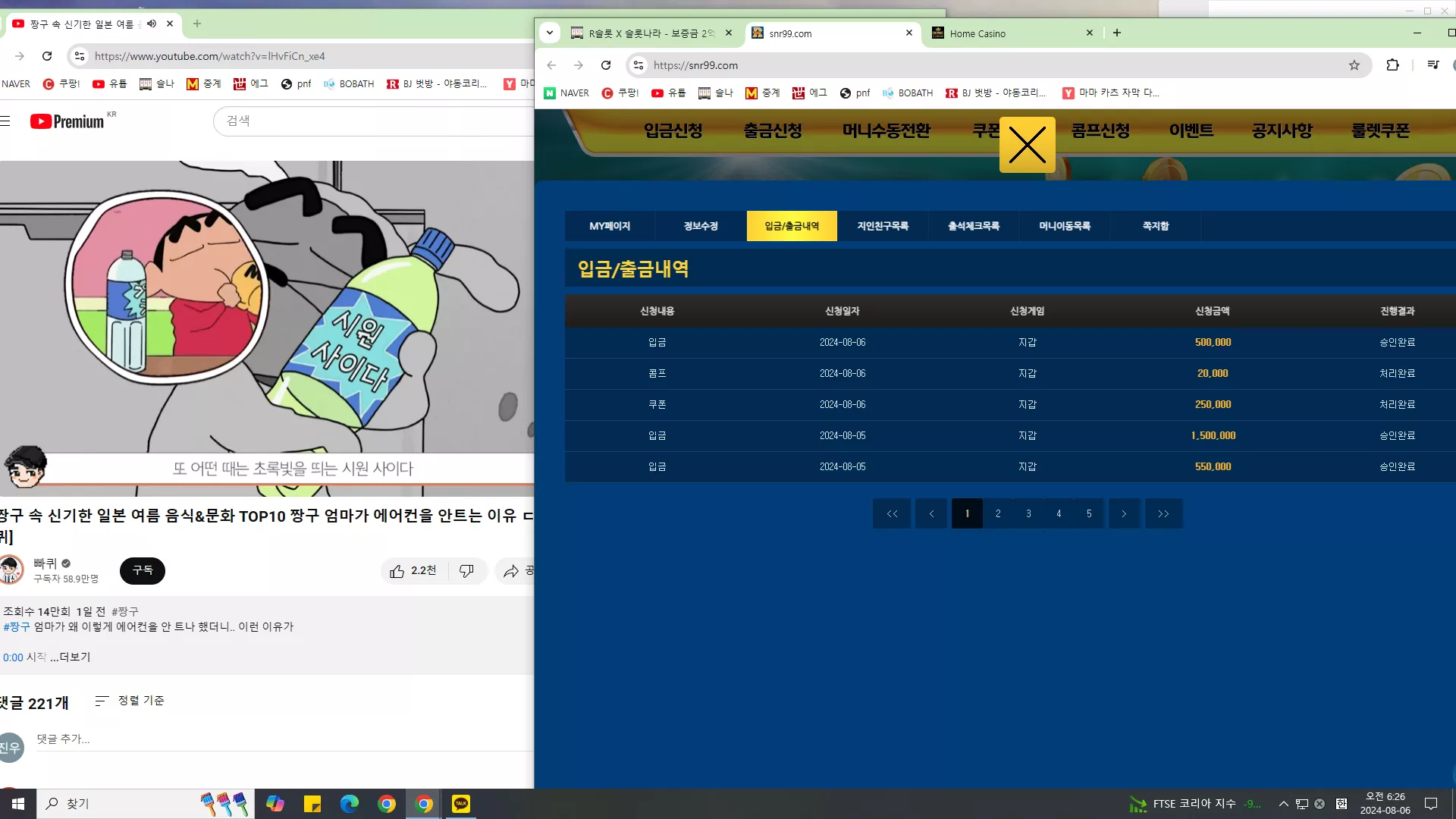
Task: Open 룰렛쿠폰 in the casino menu
Action: [1381, 130]
